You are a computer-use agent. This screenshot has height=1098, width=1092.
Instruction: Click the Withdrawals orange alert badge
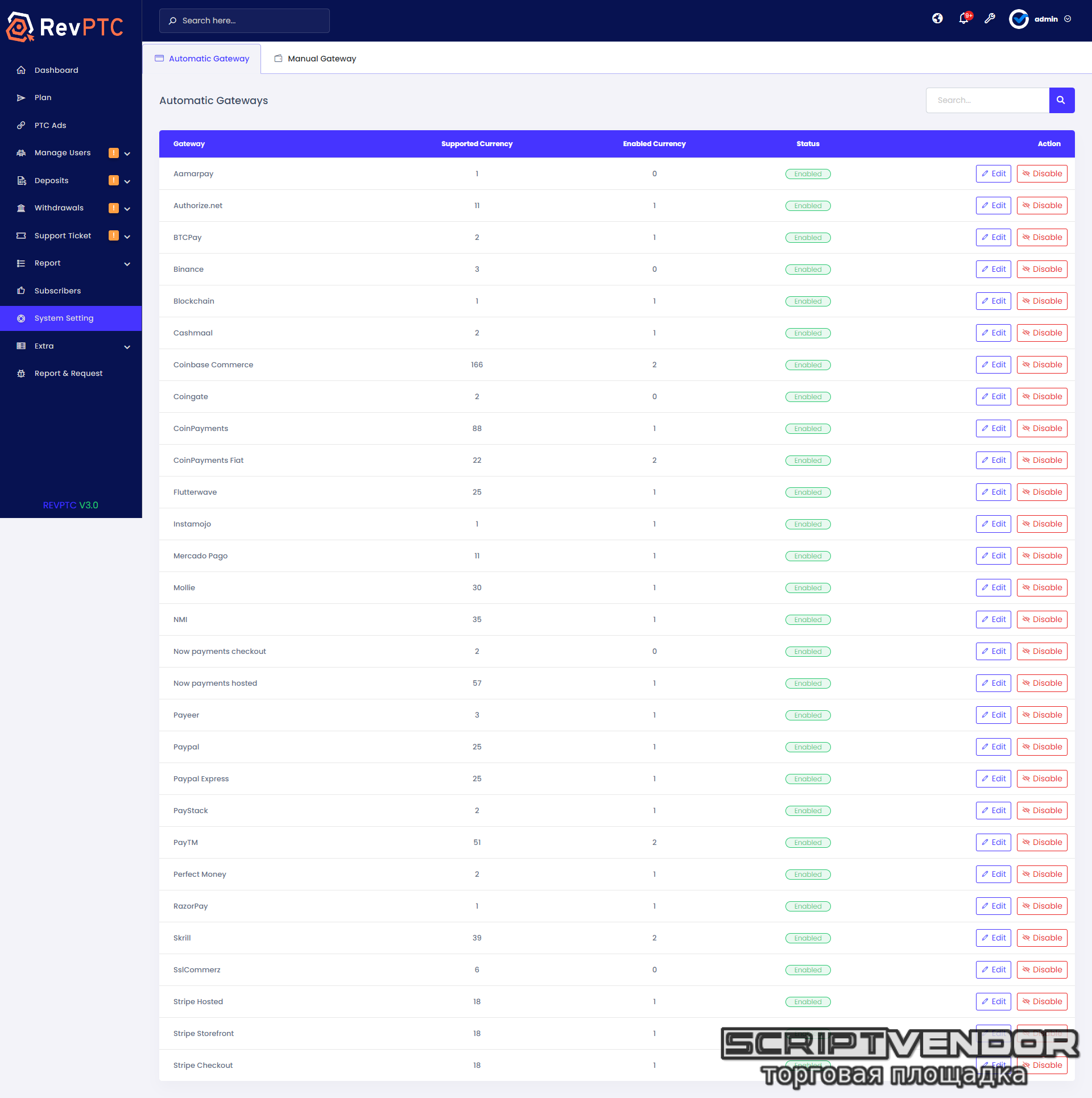point(114,208)
